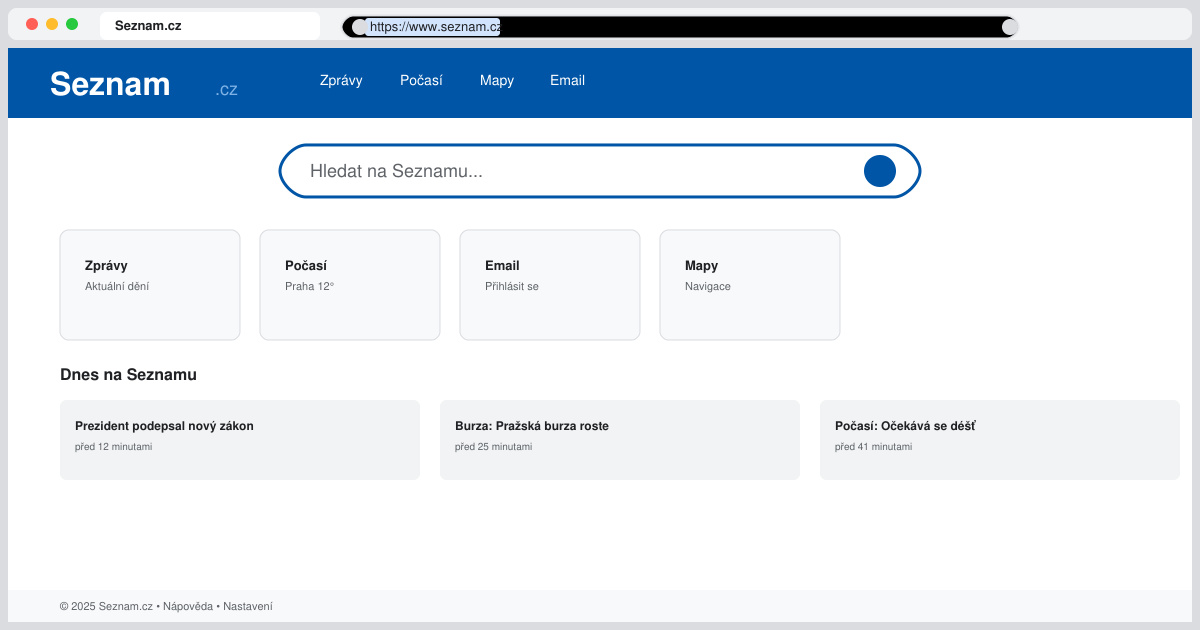This screenshot has height=630, width=1200.
Task: Open Zprávy in the top navigation
Action: click(341, 80)
